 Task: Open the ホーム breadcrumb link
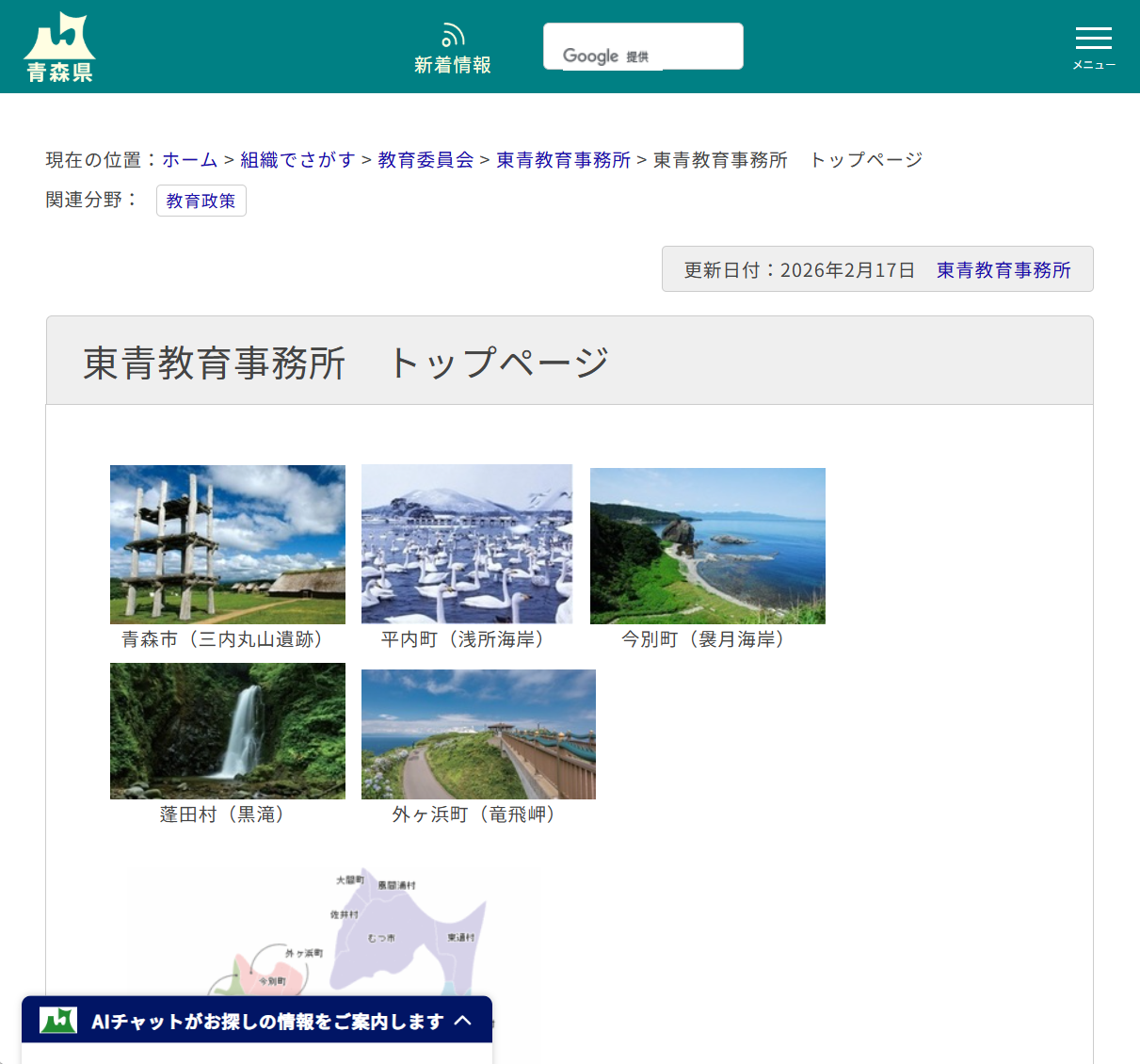[187, 159]
